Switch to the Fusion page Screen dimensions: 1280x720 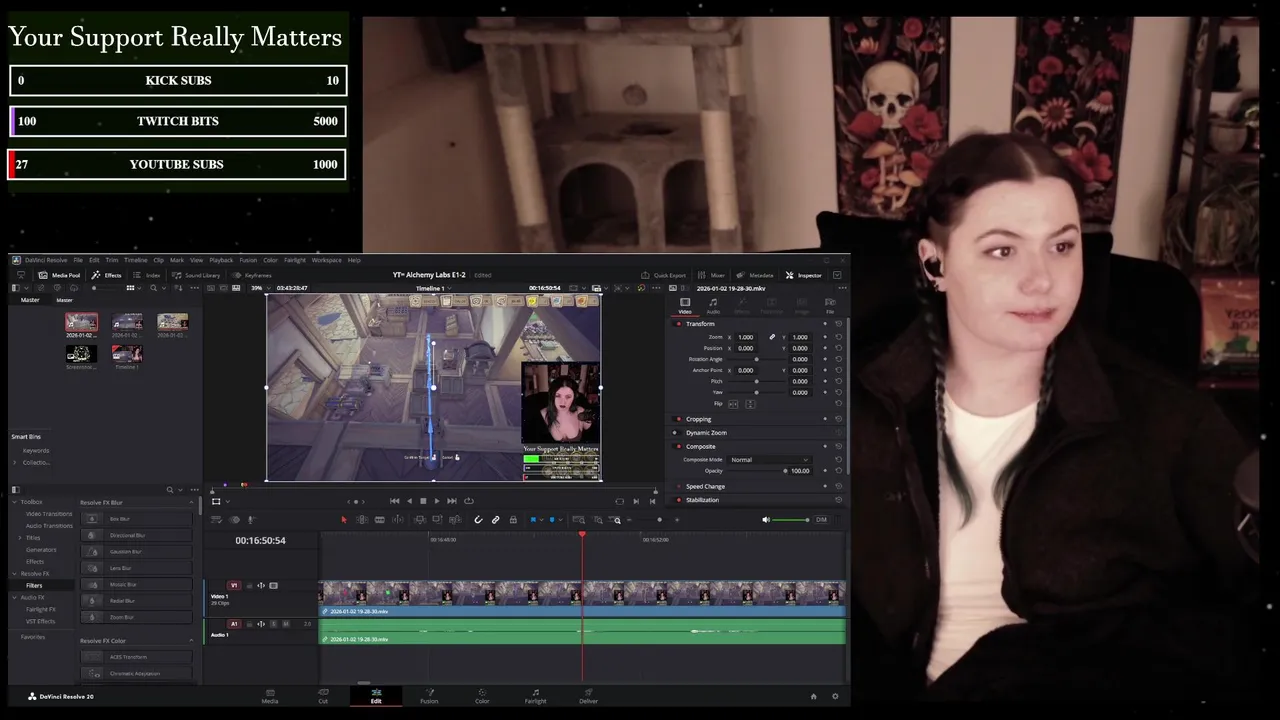click(429, 696)
